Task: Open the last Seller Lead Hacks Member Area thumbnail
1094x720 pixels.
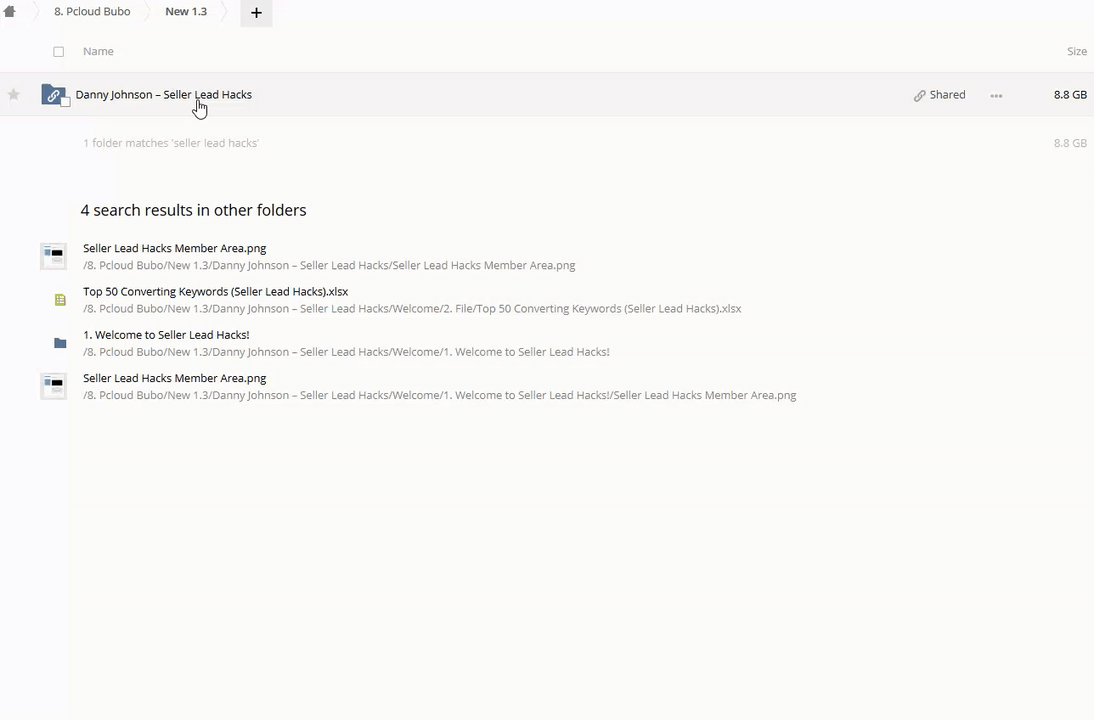Action: click(53, 386)
